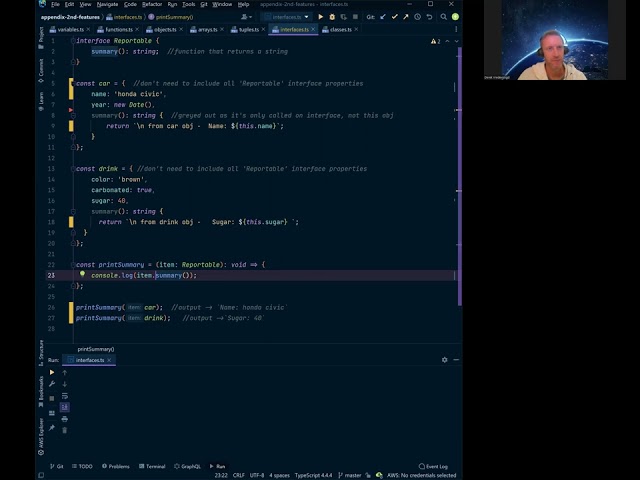
Task: Open the Refactor menu
Action: (152, 4)
